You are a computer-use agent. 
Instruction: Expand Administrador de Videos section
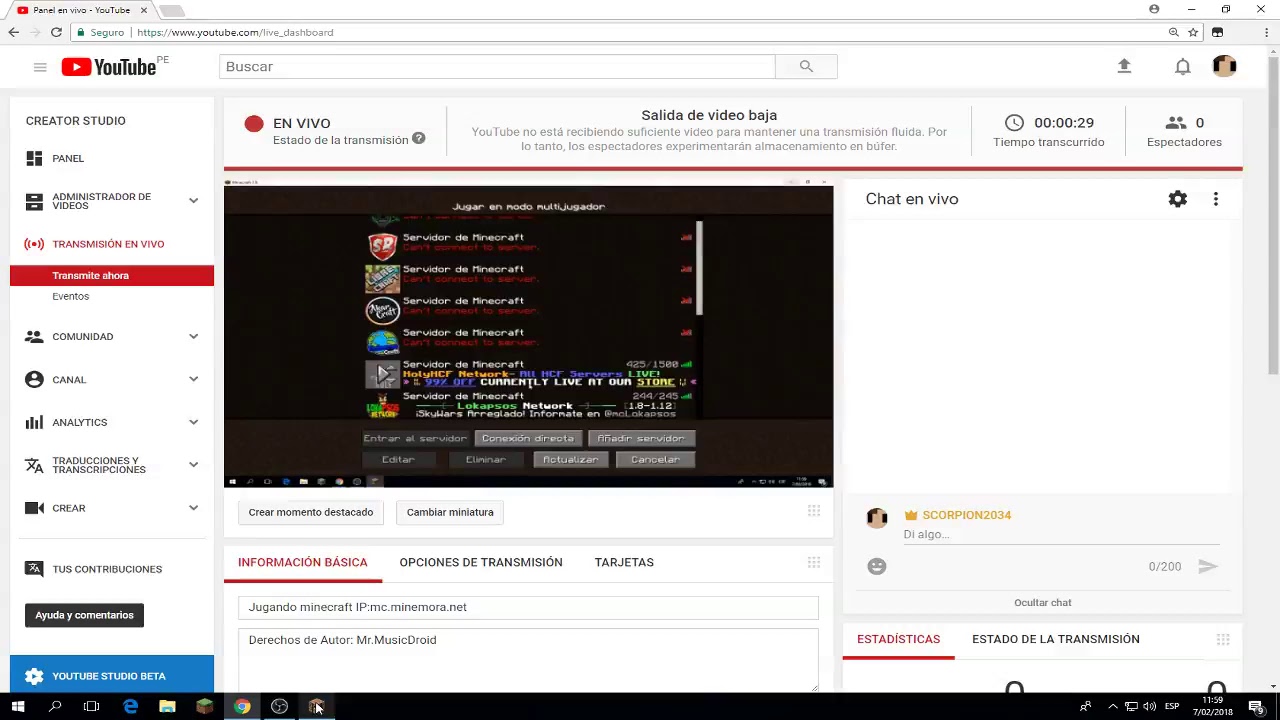(193, 201)
